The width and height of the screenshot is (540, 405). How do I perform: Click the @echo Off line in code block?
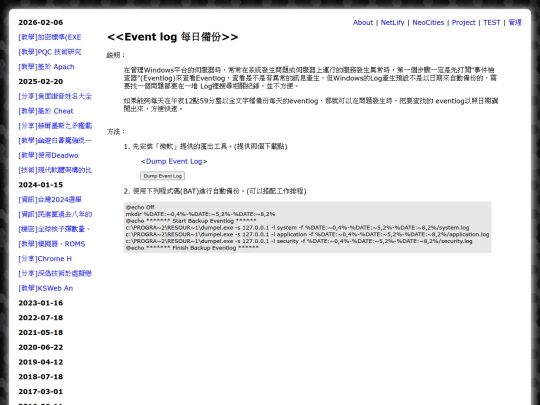click(140, 207)
